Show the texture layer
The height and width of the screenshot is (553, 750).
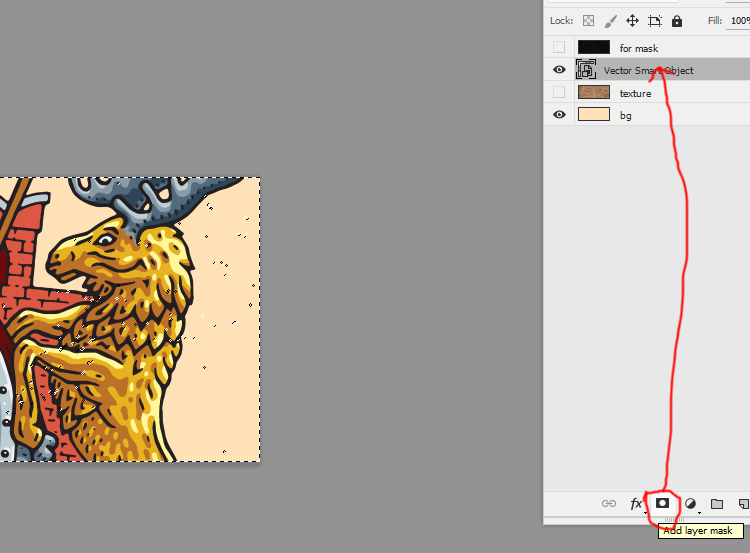[x=559, y=92]
